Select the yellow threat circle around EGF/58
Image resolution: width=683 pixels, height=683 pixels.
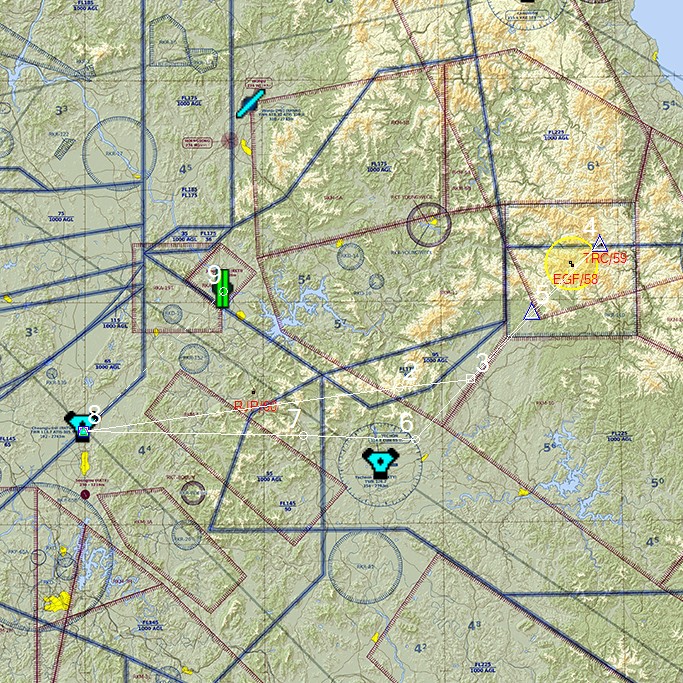(570, 263)
